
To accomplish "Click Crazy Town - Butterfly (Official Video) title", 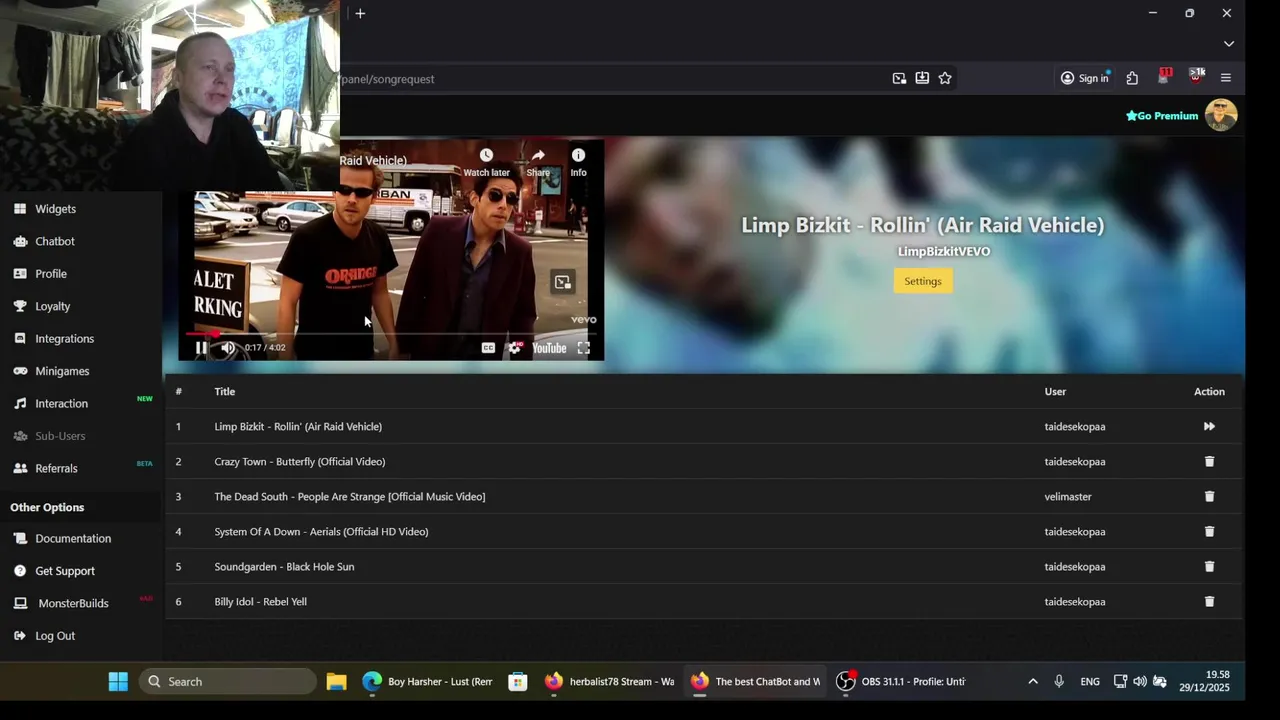I will (x=300, y=461).
